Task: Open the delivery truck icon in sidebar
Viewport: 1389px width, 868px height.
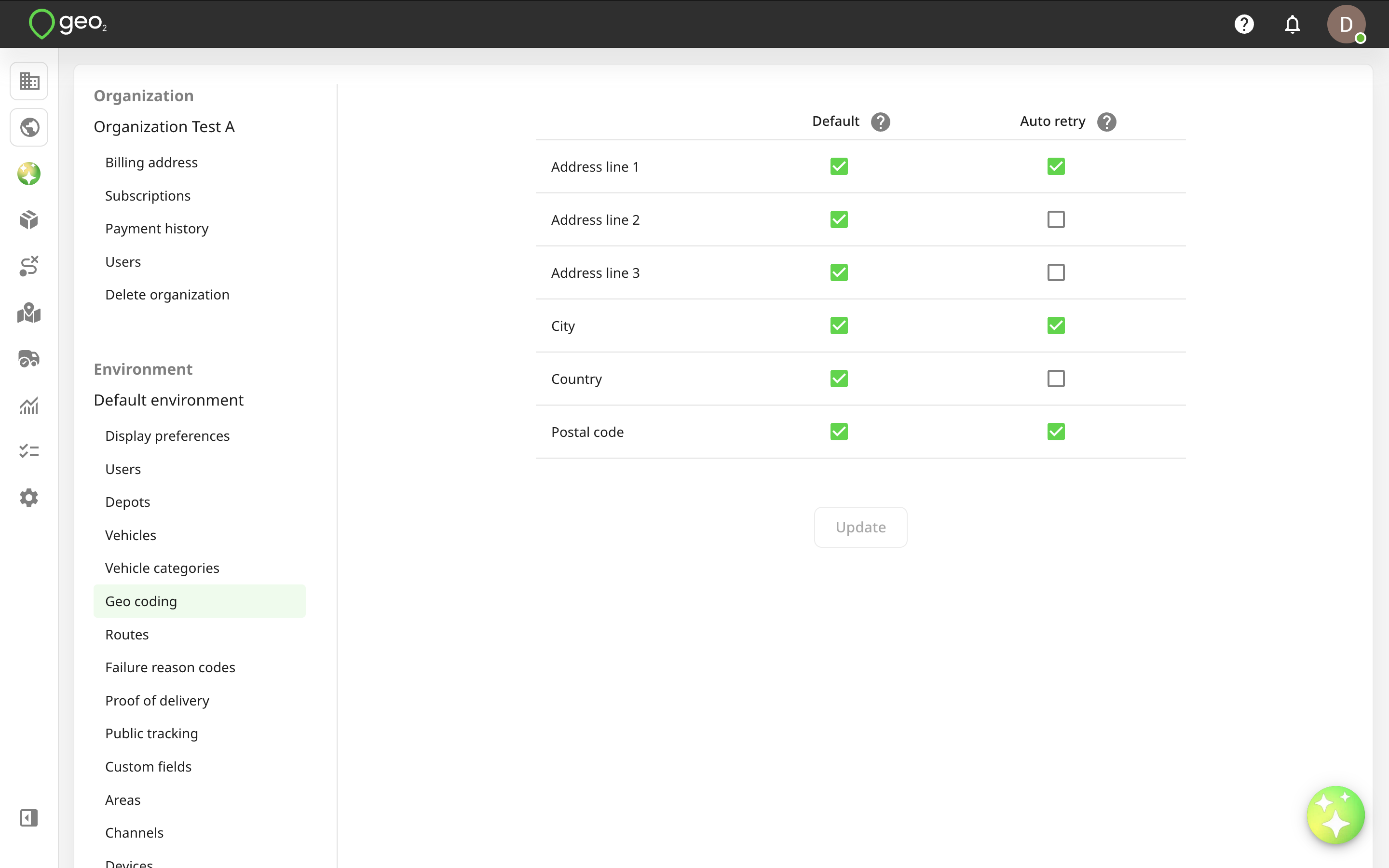Action: 29,359
